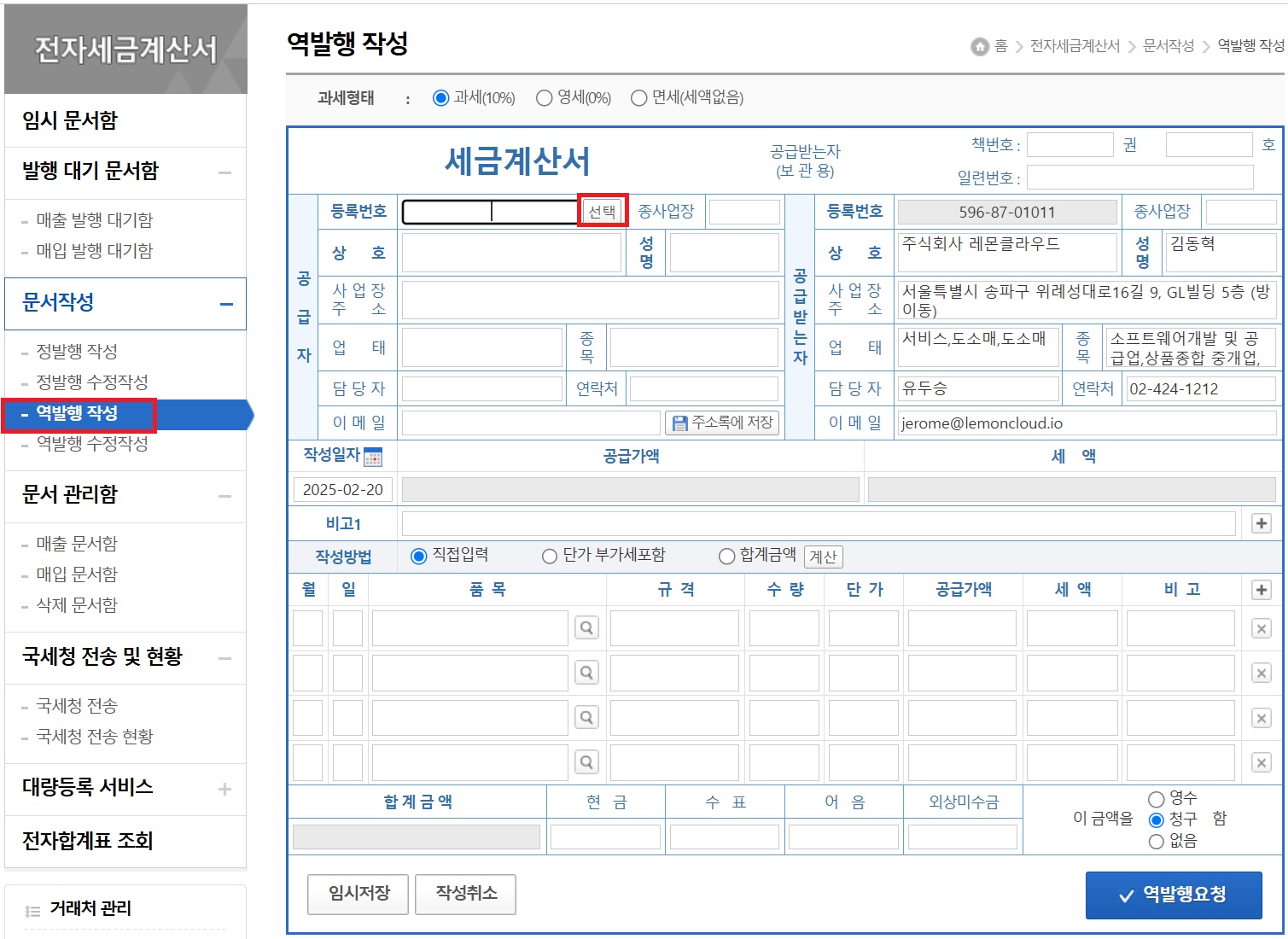Click the 비고1 text input field
The image size is (1288, 939).
(819, 523)
